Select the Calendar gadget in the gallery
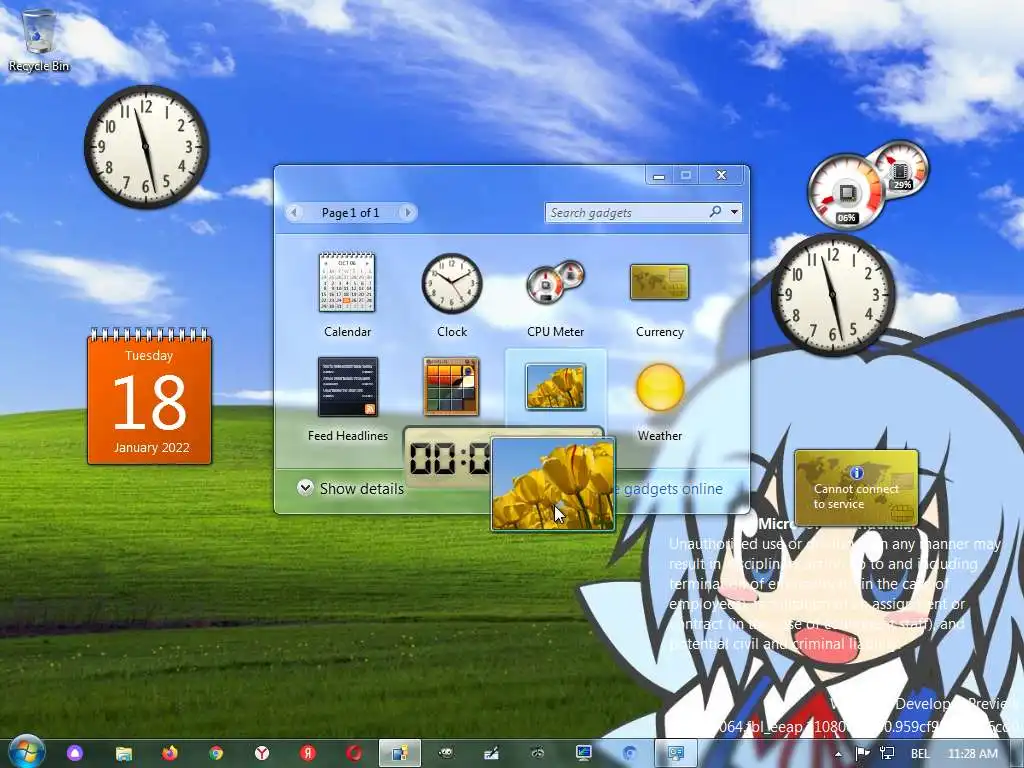 tap(347, 283)
